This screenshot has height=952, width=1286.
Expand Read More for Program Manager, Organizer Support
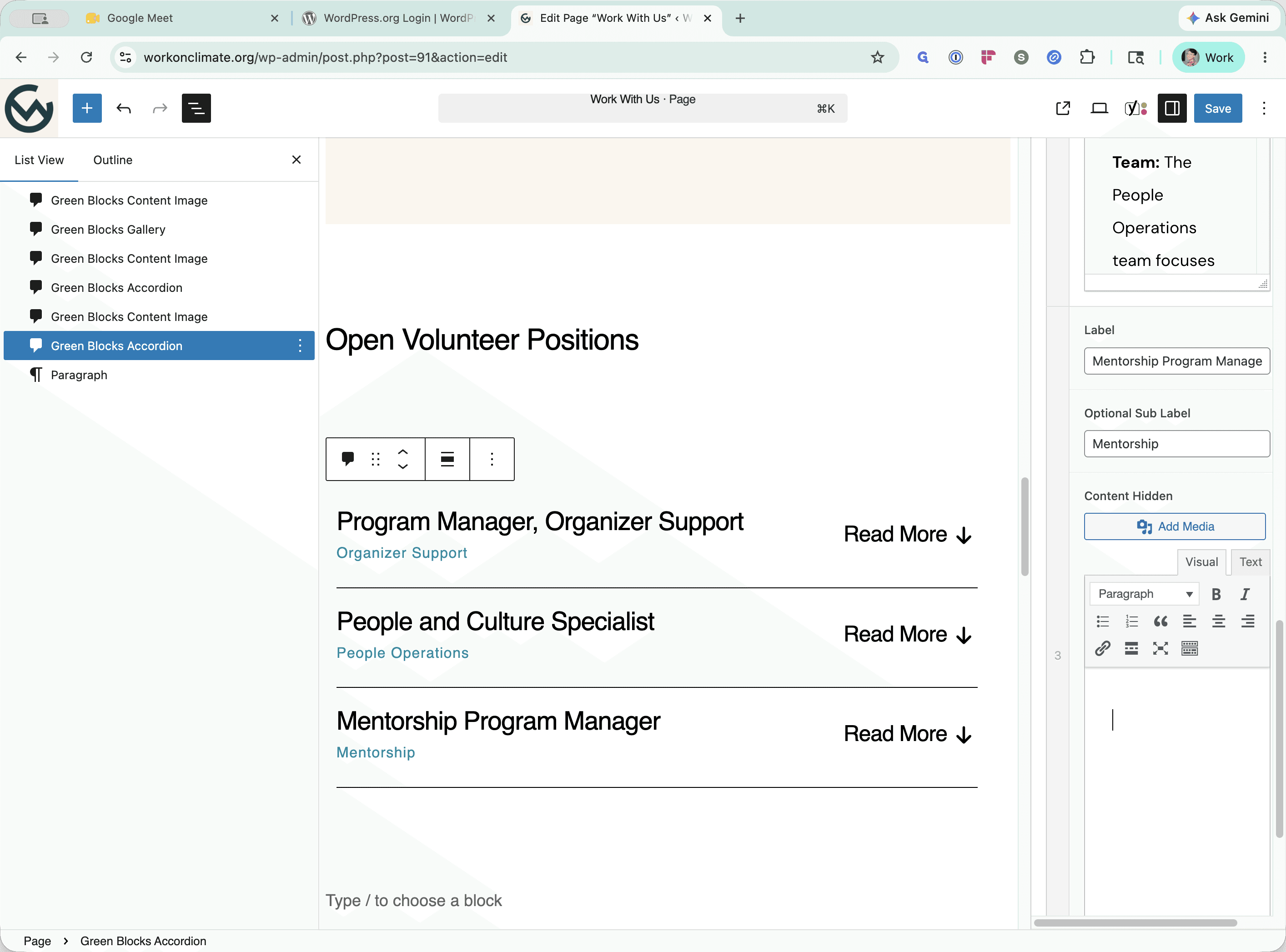908,534
